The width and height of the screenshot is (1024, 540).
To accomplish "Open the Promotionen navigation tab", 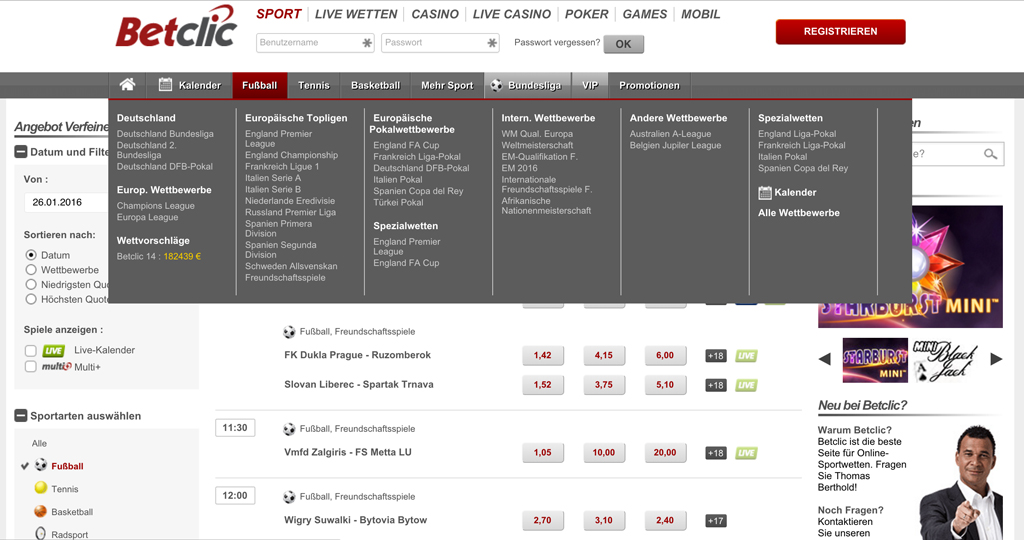I will (649, 86).
